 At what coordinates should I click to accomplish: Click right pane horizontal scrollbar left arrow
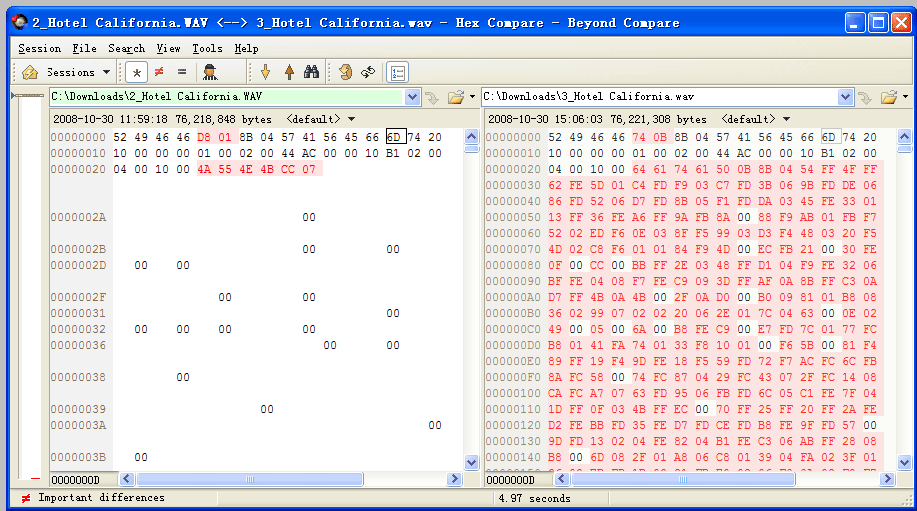coord(562,479)
